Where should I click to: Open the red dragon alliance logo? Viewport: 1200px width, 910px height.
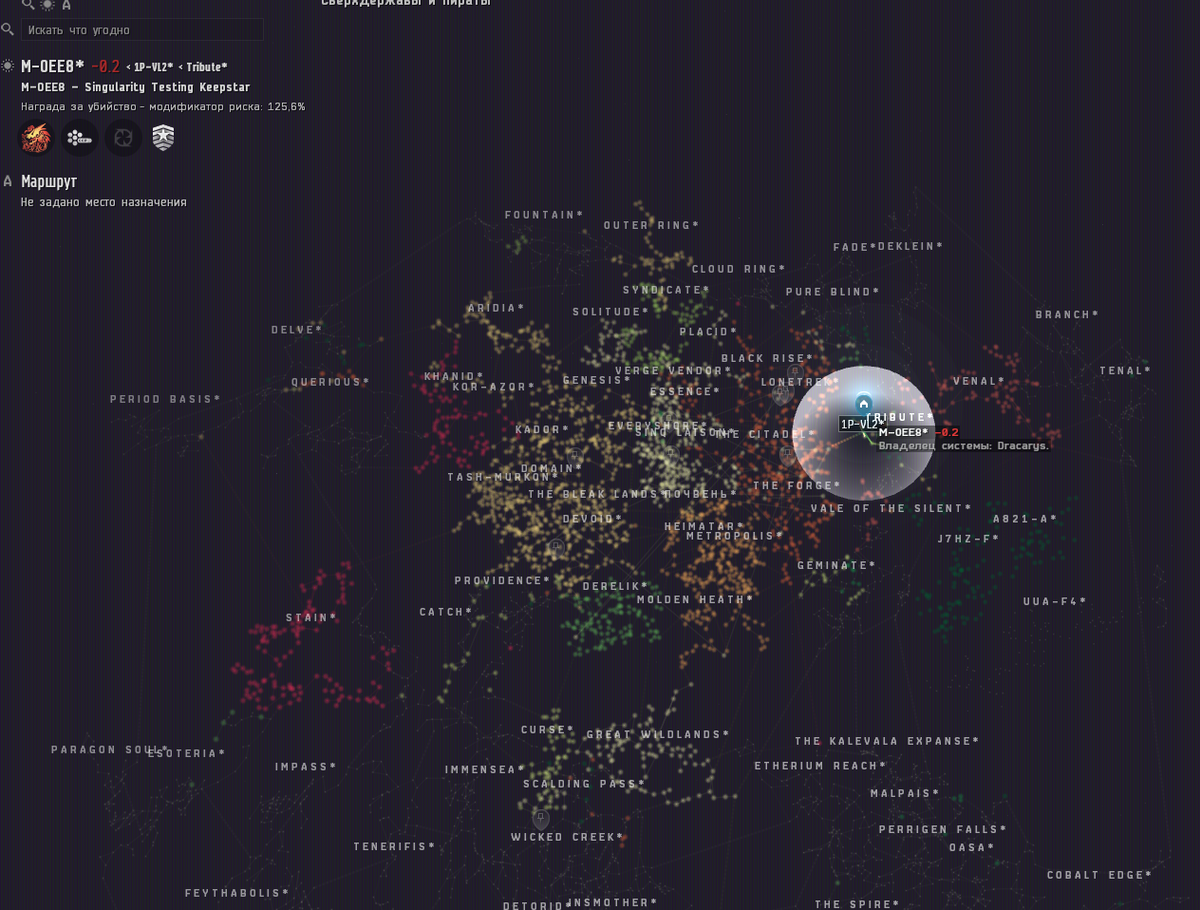point(37,137)
